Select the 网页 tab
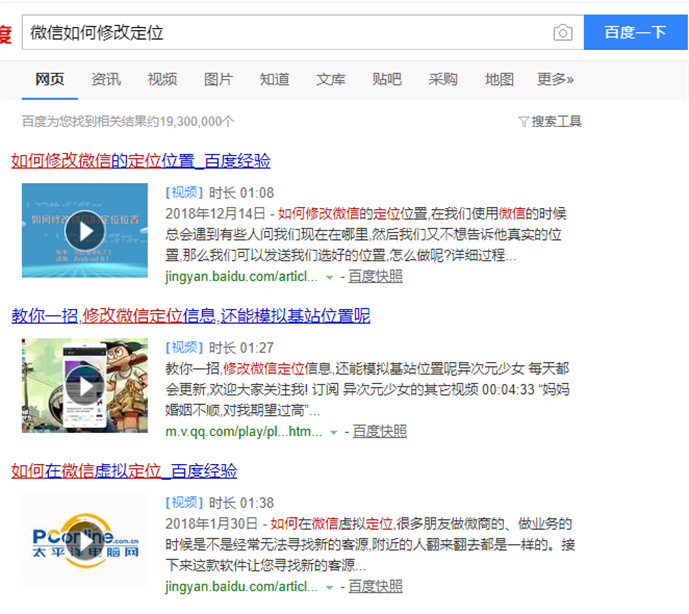This screenshot has width=689, height=614. (50, 79)
